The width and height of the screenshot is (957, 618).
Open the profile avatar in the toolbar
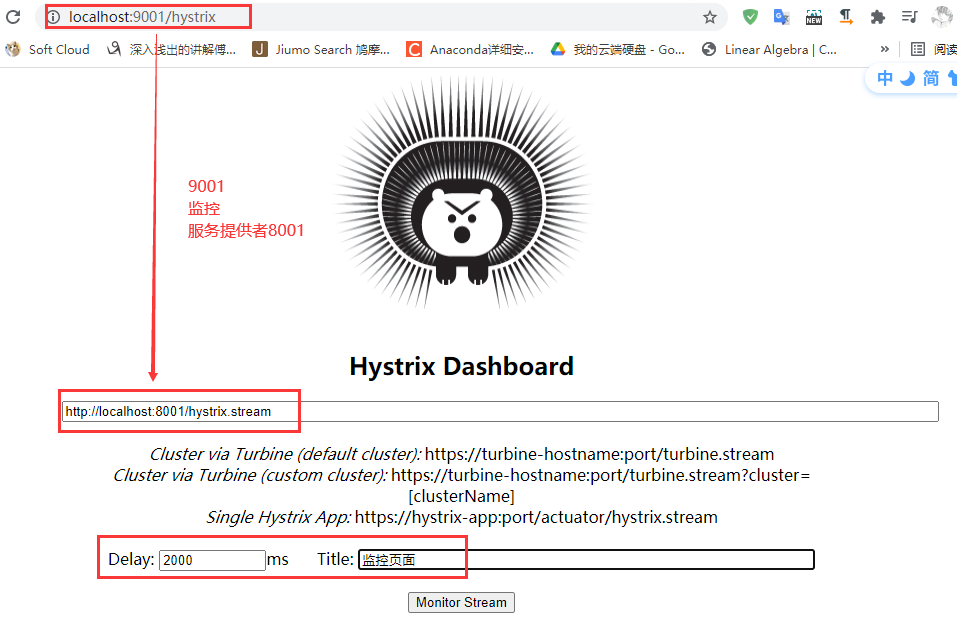(x=942, y=17)
